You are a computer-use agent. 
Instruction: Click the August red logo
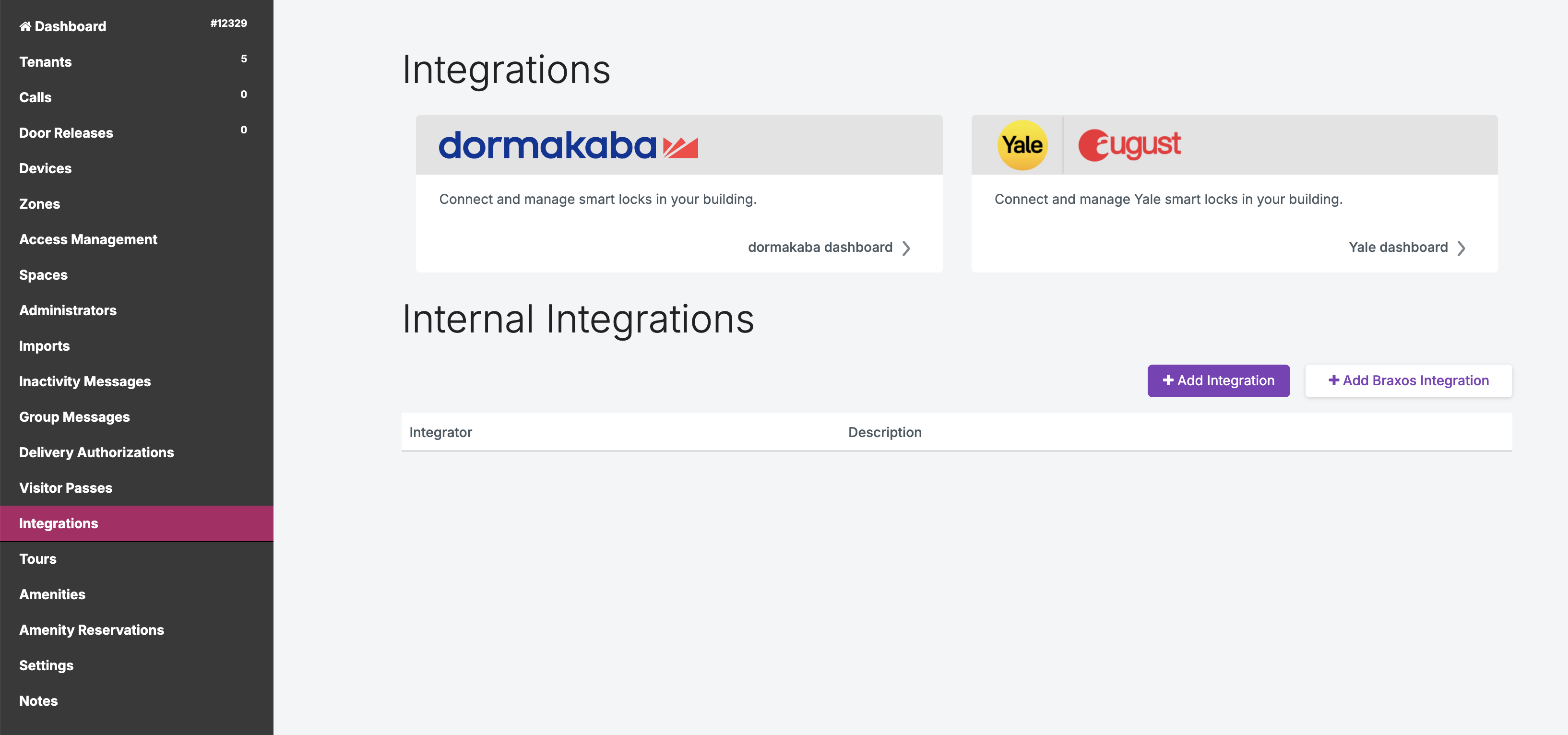(x=1129, y=145)
